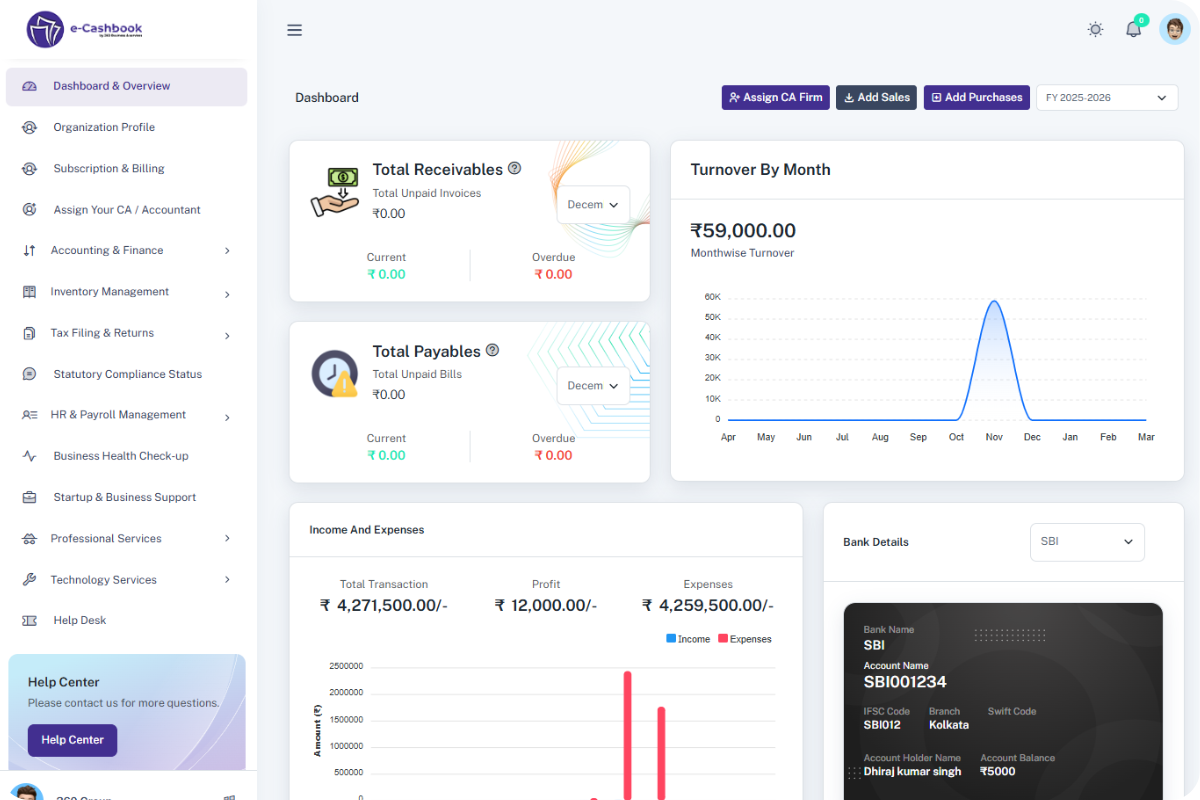Click the profile avatar picture
This screenshot has width=1200, height=800.
point(1174,29)
